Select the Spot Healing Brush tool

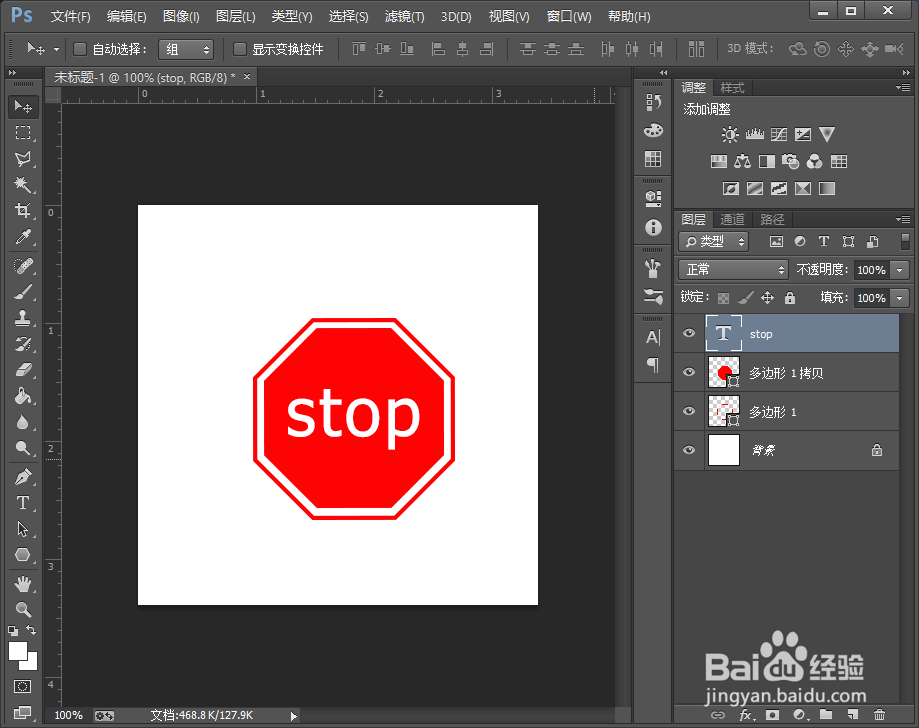(23, 266)
